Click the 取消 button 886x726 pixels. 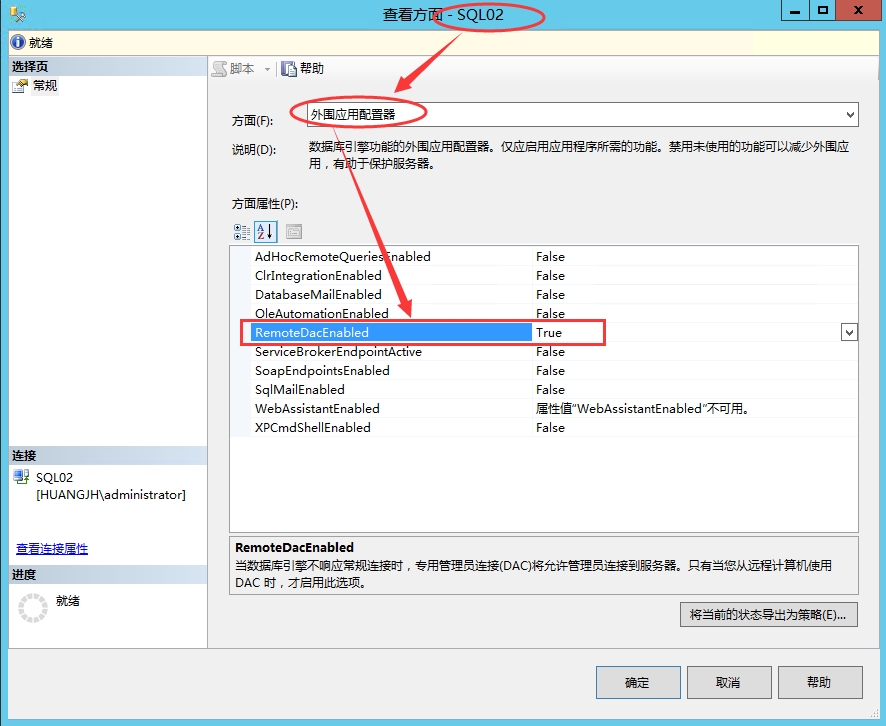click(729, 682)
